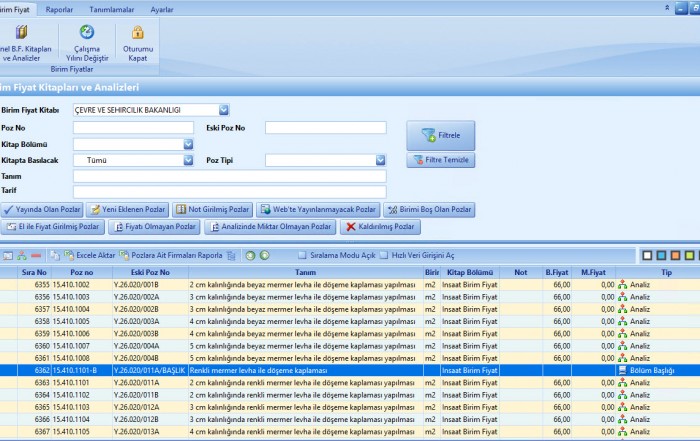Open the Kitap Bölümü dropdown
Viewport: 700px width, 441px height.
pyautogui.click(x=188, y=144)
